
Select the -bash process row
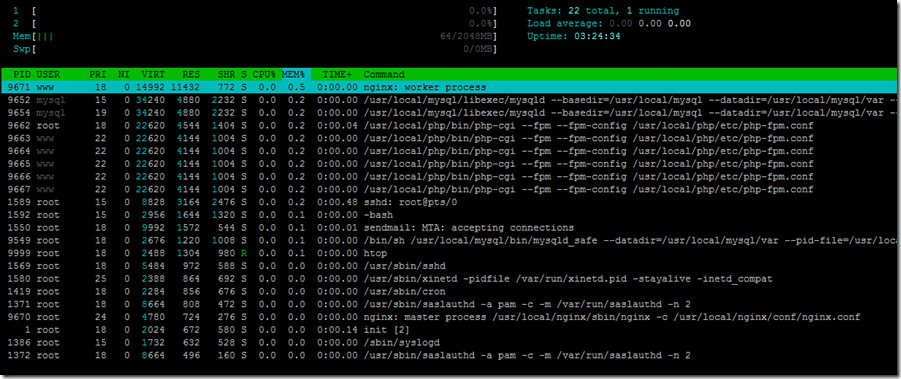[x=450, y=215]
